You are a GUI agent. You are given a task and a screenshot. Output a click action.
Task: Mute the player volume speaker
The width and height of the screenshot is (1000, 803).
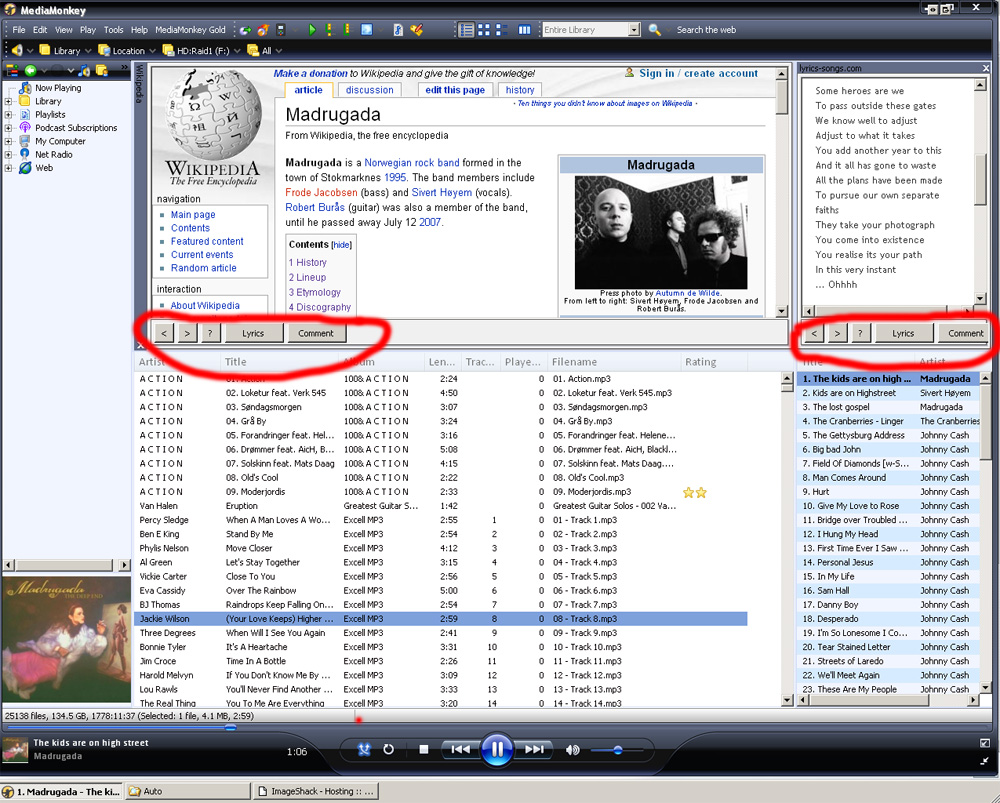[572, 750]
